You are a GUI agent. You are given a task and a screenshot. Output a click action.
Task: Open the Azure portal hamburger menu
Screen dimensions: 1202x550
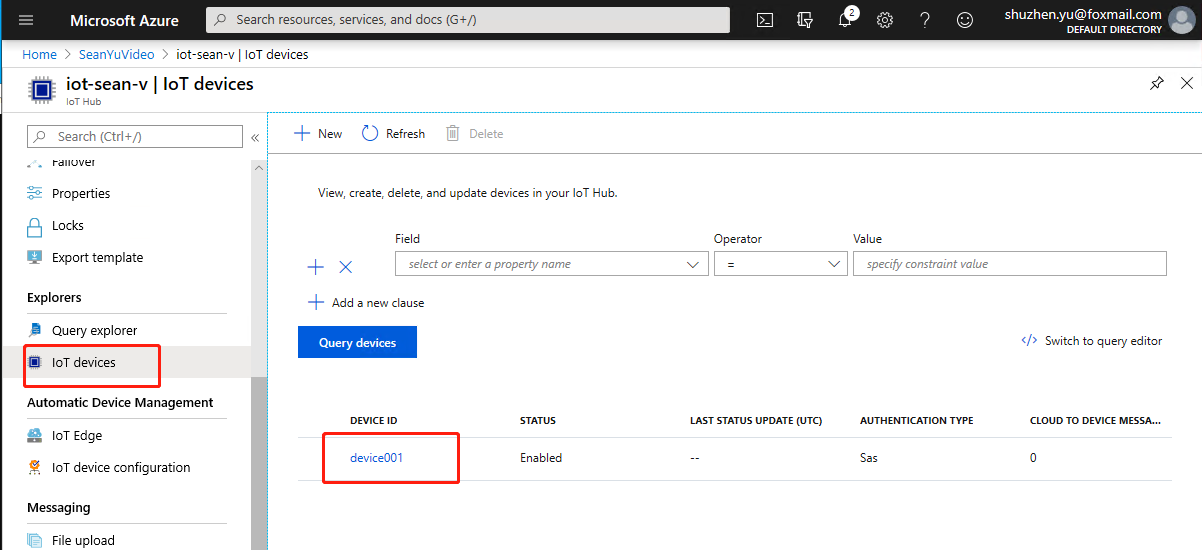27,20
